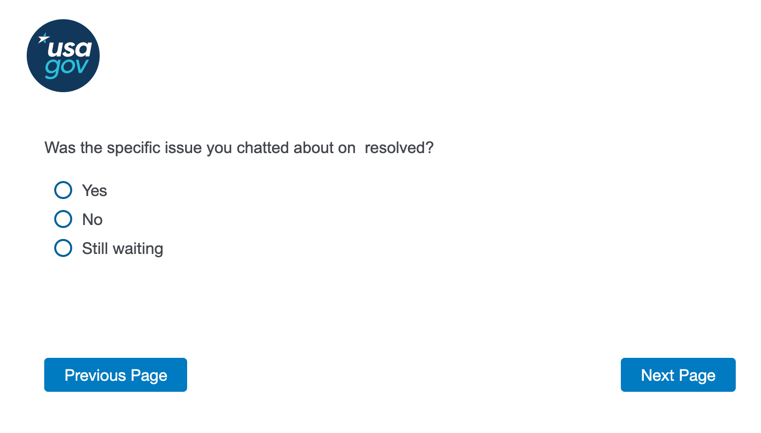Click the "gov" text inside the logo
The width and height of the screenshot is (761, 433).
pos(68,68)
